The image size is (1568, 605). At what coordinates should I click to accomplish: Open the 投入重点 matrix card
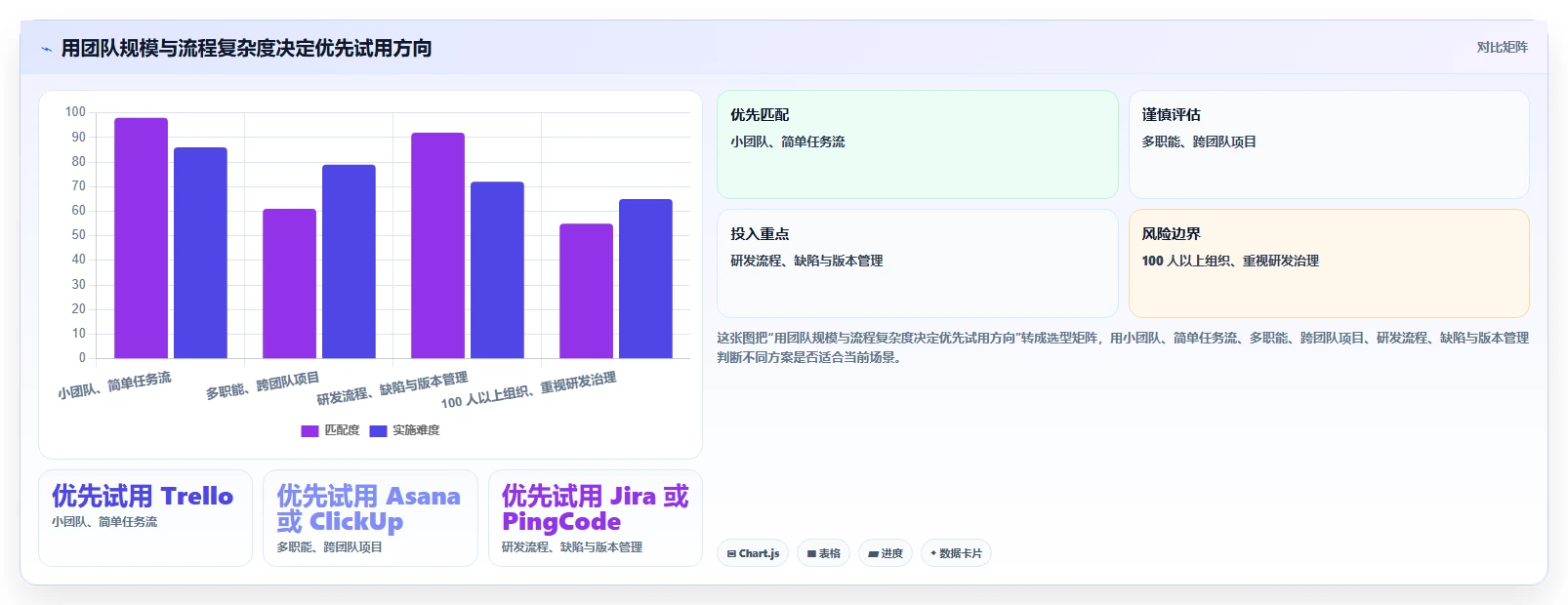point(917,263)
